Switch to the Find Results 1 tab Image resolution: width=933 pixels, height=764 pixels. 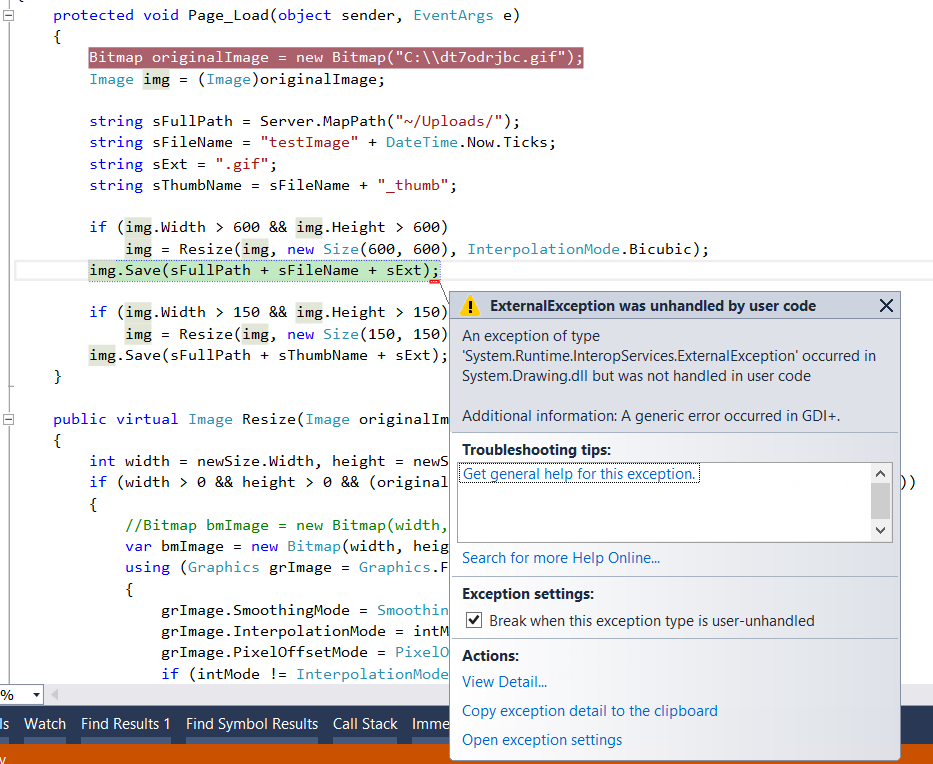(x=126, y=724)
